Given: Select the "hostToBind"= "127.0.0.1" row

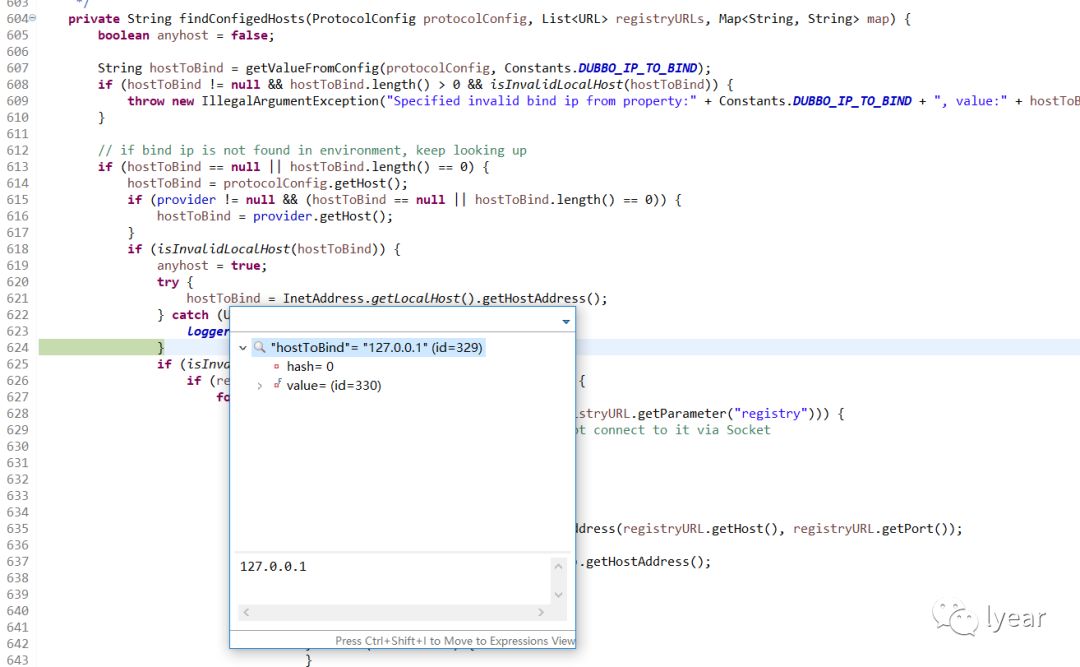Looking at the screenshot, I should 368,347.
